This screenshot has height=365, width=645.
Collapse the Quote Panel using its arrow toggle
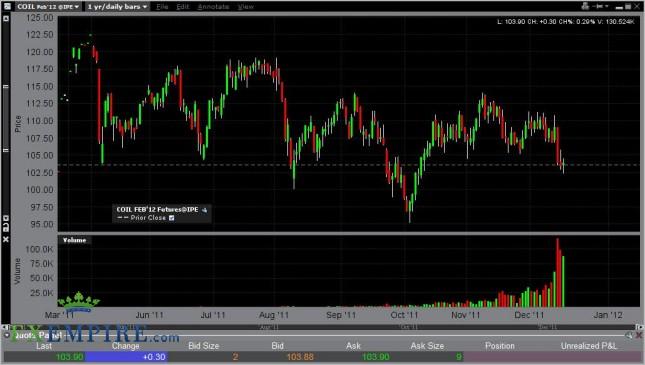[x=7, y=335]
